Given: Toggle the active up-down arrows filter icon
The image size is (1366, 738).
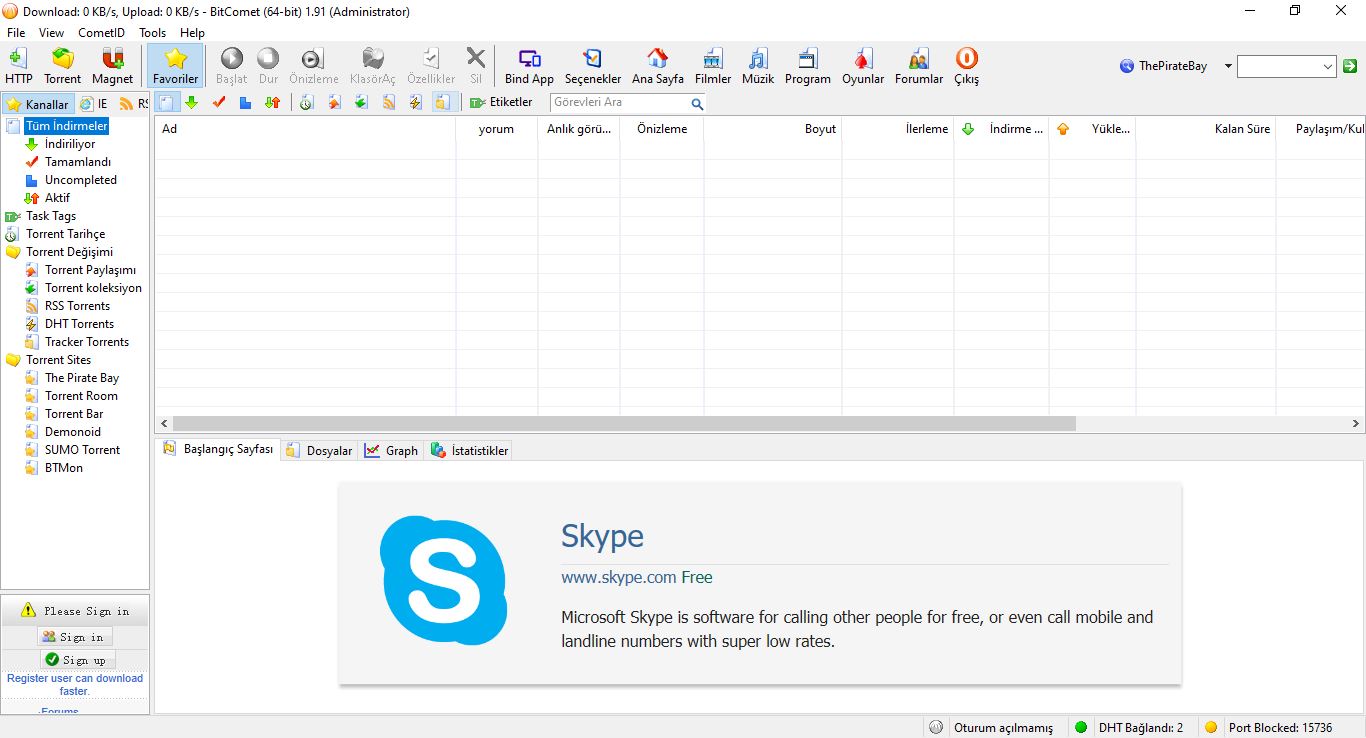Looking at the screenshot, I should [x=272, y=102].
